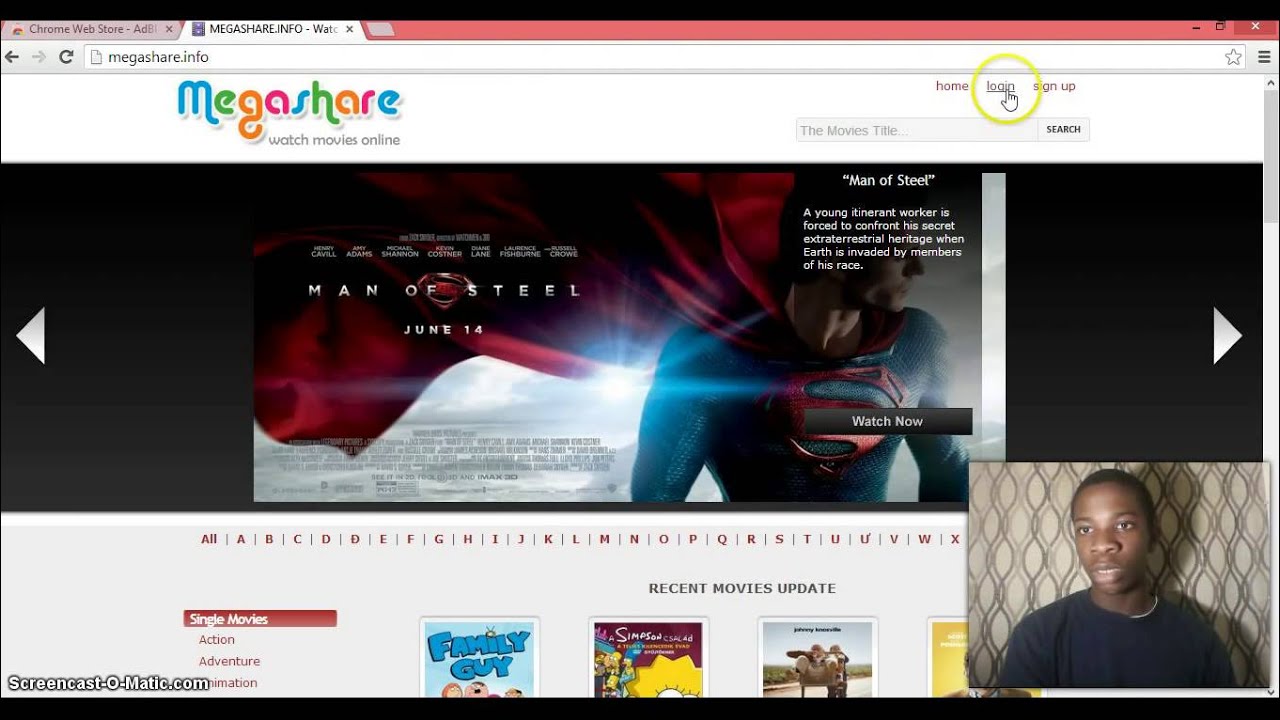The image size is (1280, 720).
Task: Filter movies by letter F
Action: pyautogui.click(x=410, y=539)
